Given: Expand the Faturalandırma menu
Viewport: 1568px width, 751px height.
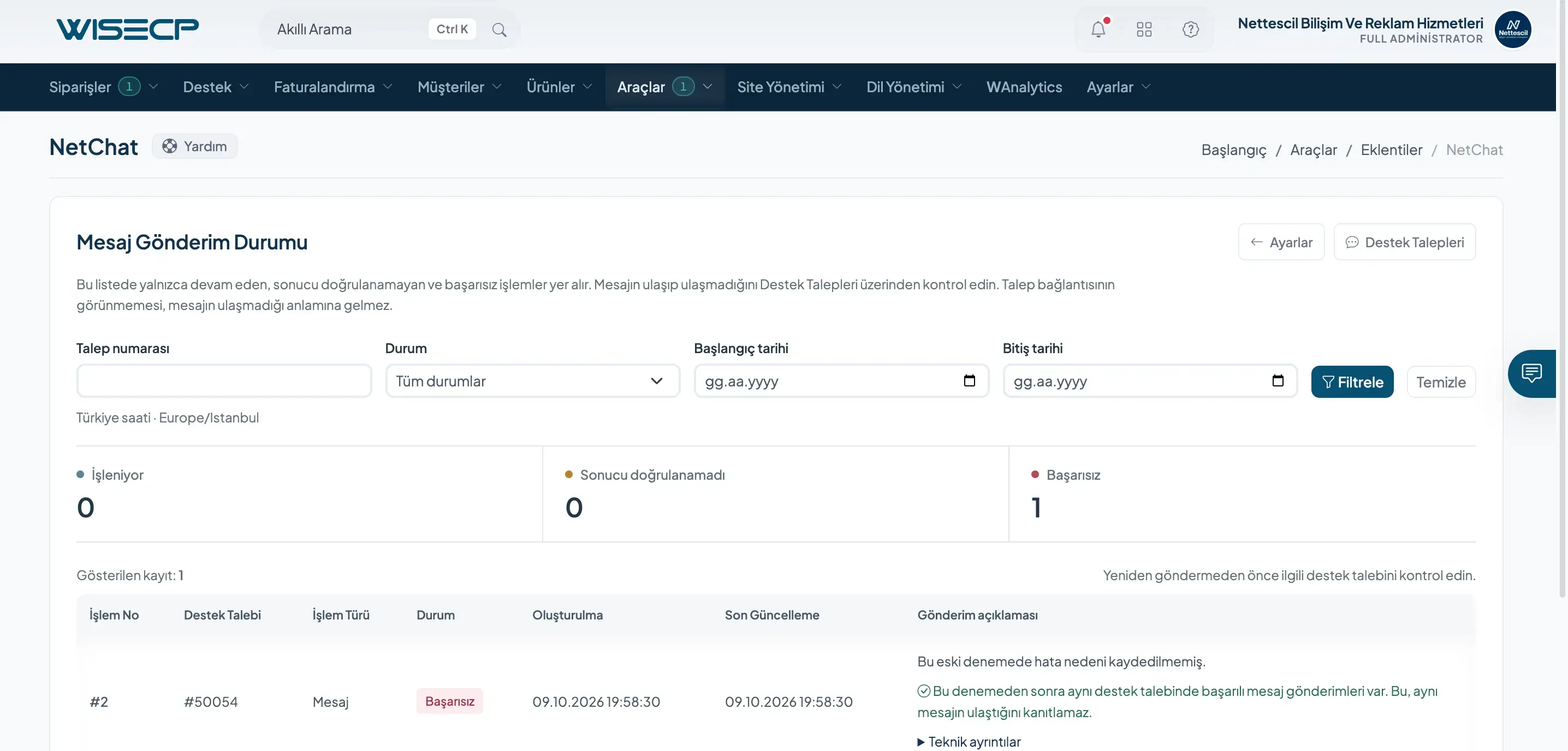Looking at the screenshot, I should click(x=332, y=87).
